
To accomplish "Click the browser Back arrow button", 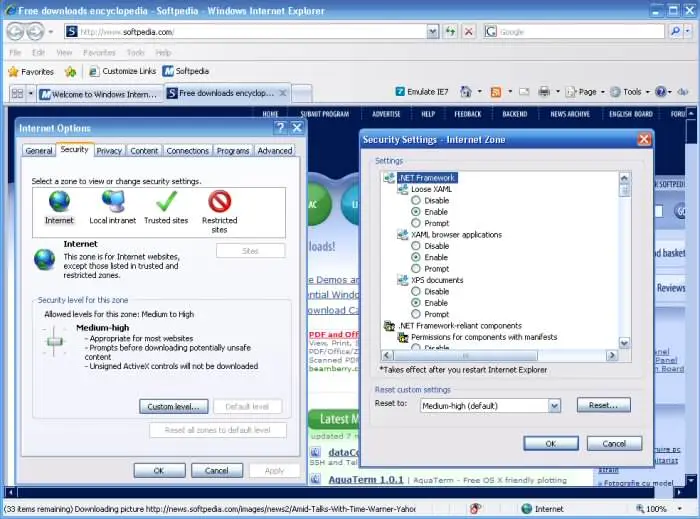I will coord(15,32).
